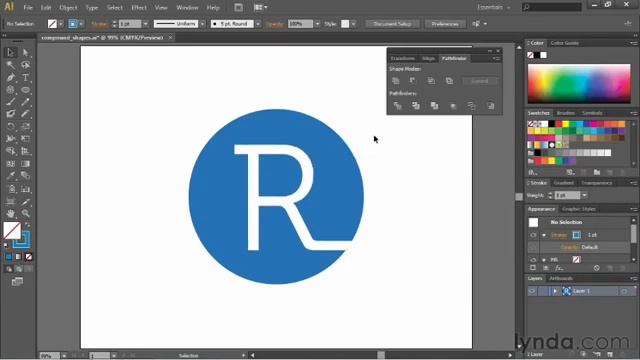Switch to the Gradient tab
640x360 pixels.
coord(564,183)
